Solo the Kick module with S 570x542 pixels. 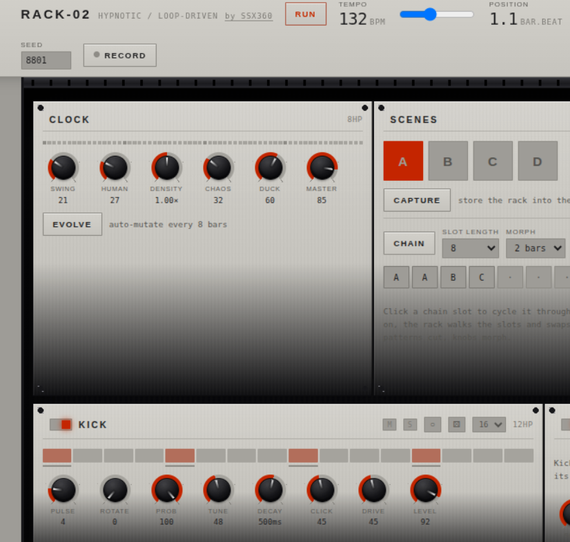point(410,424)
